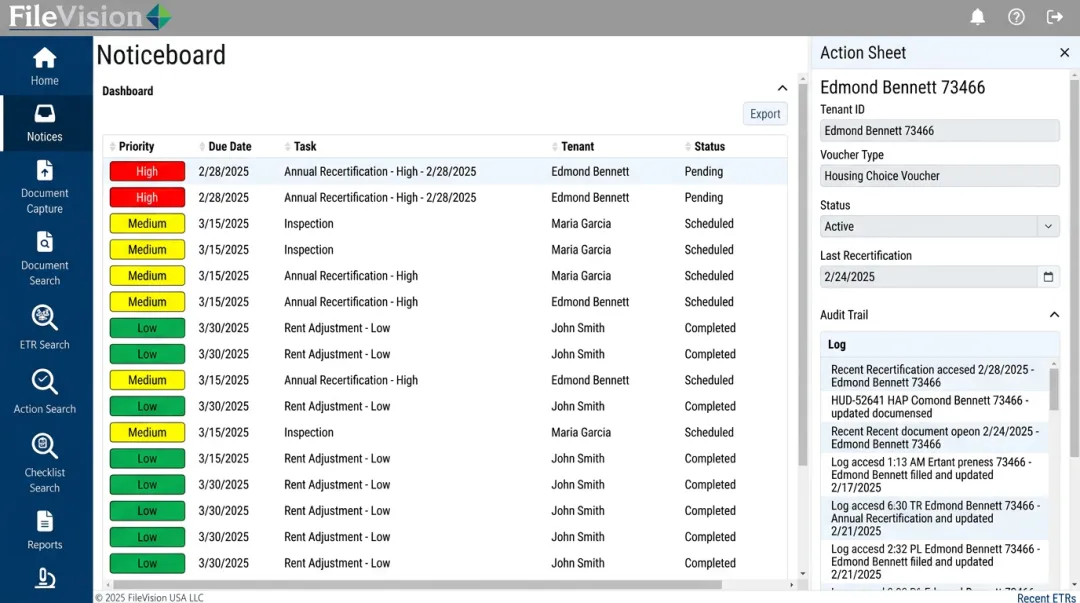This screenshot has width=1080, height=603.
Task: Open the Recent ETRs link
Action: [x=1046, y=597]
